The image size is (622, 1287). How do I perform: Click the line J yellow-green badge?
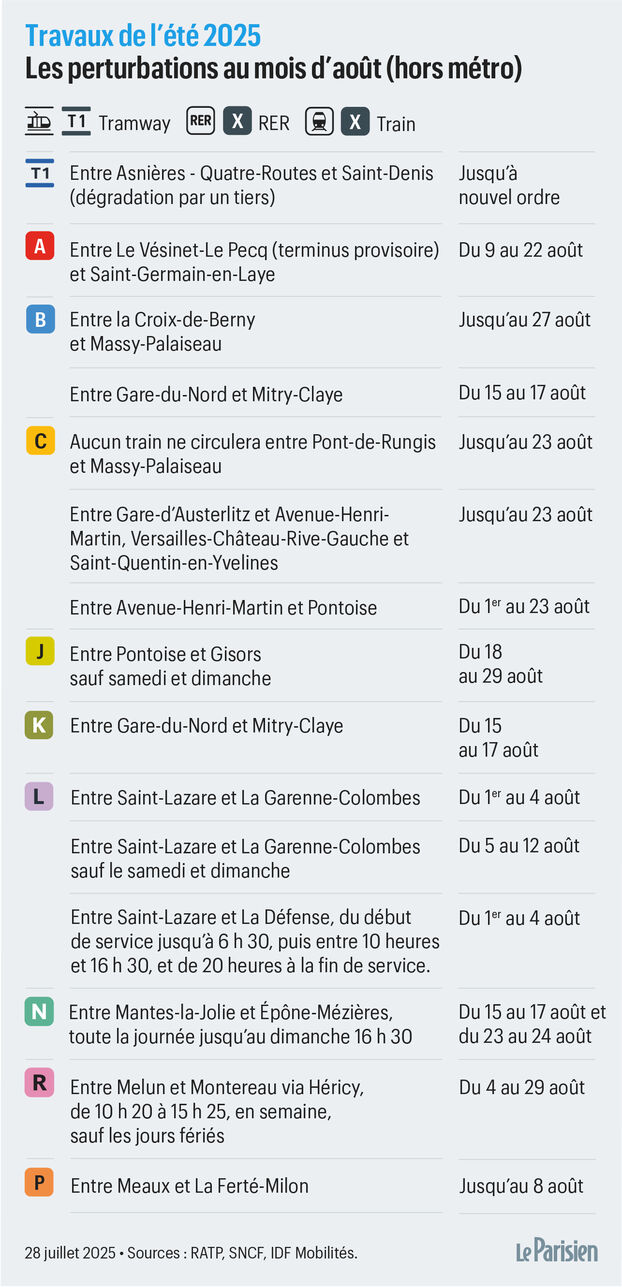39,652
